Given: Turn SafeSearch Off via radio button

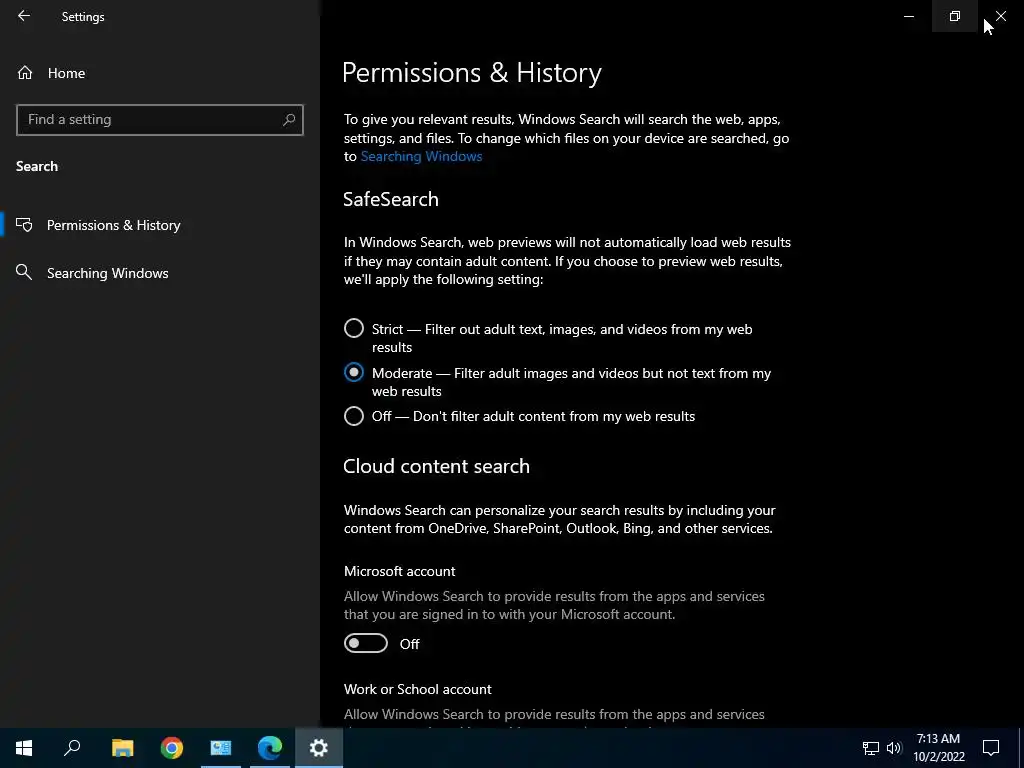Looking at the screenshot, I should 354,416.
